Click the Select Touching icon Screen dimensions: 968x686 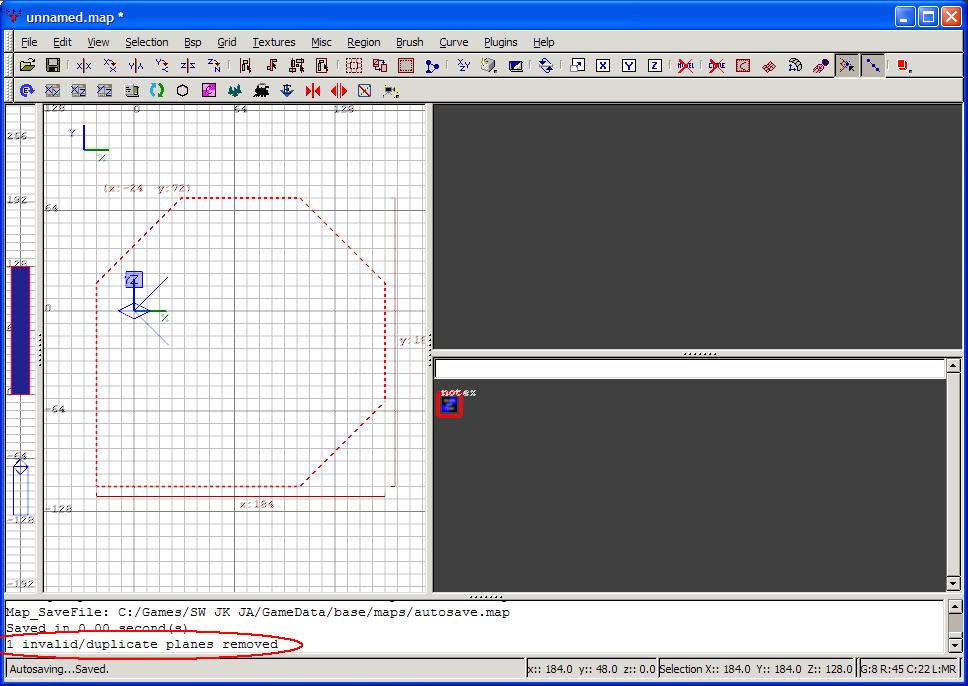point(271,65)
